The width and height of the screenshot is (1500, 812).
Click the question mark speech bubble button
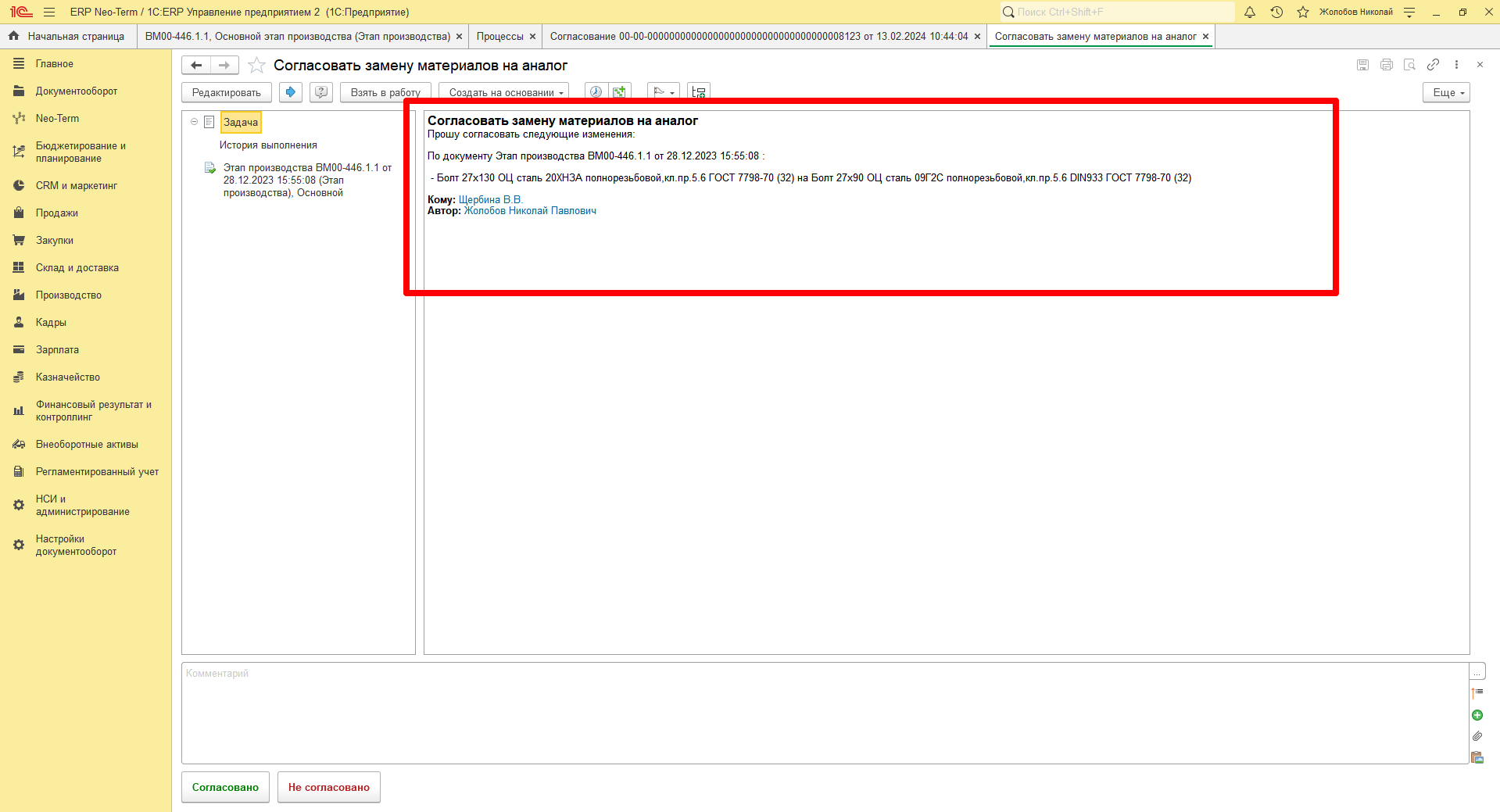coord(321,92)
